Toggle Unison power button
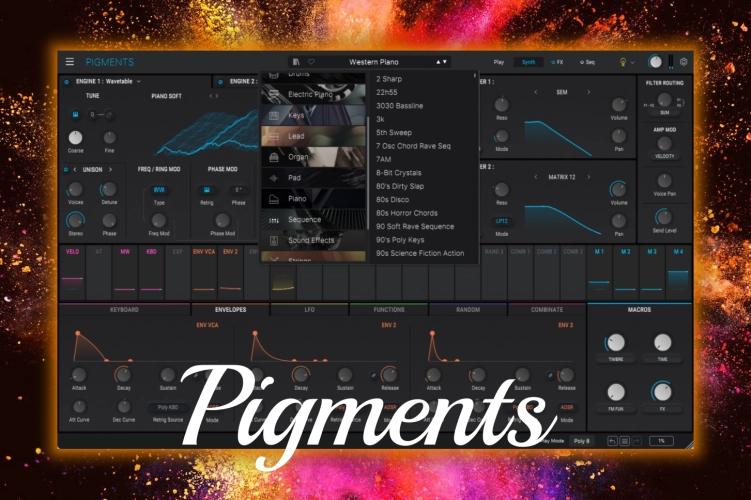Screen dimensions: 751x500 [66, 170]
